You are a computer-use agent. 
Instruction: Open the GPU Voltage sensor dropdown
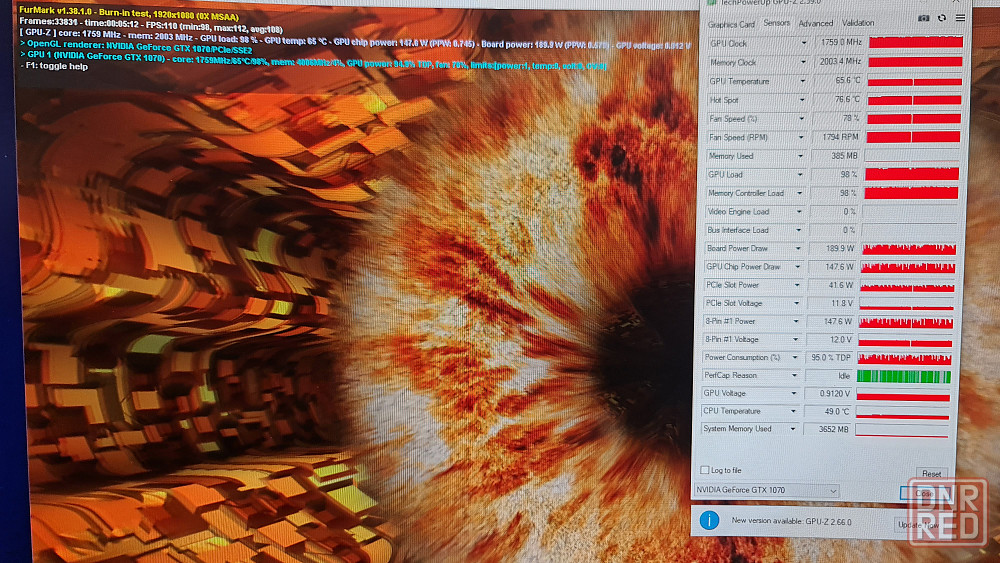[793, 393]
